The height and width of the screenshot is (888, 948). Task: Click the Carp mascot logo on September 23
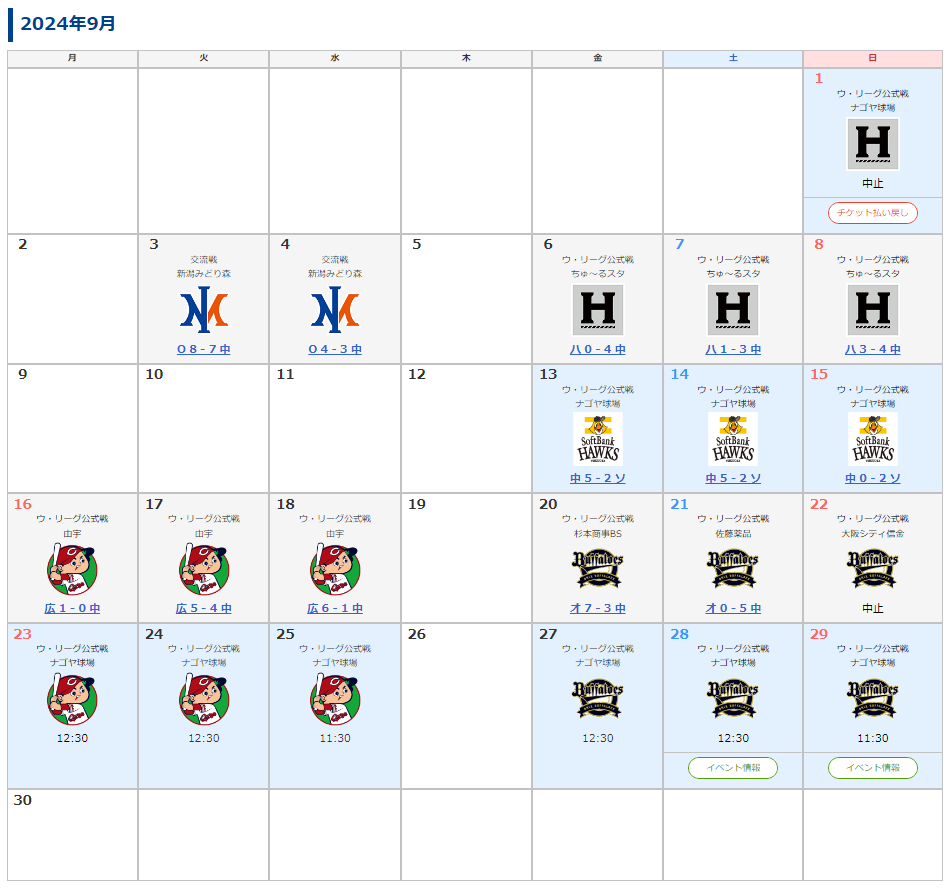(72, 699)
